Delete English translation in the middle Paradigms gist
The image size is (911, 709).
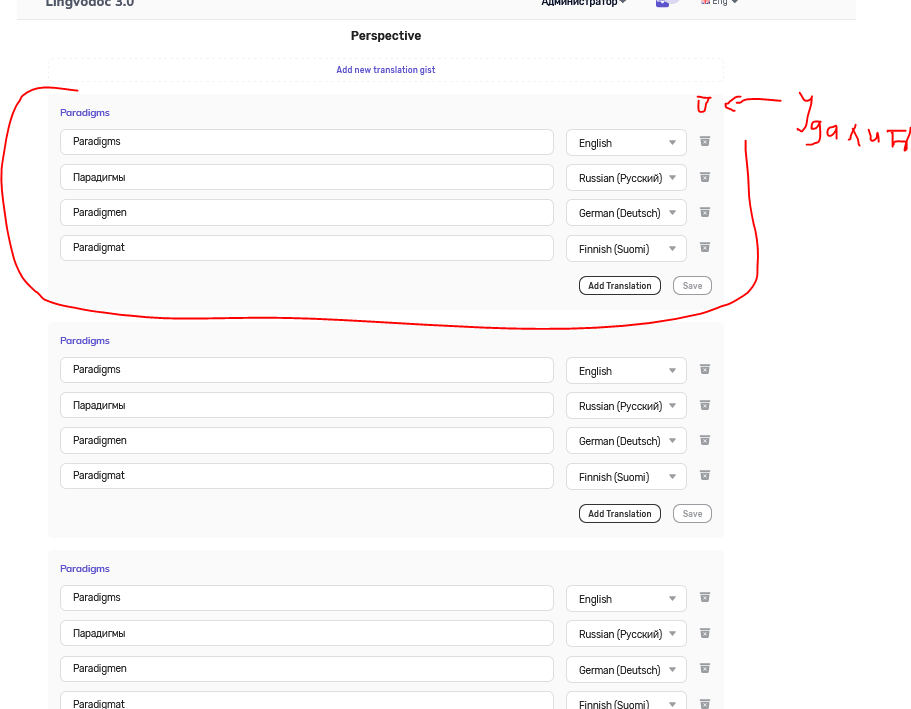(x=705, y=369)
